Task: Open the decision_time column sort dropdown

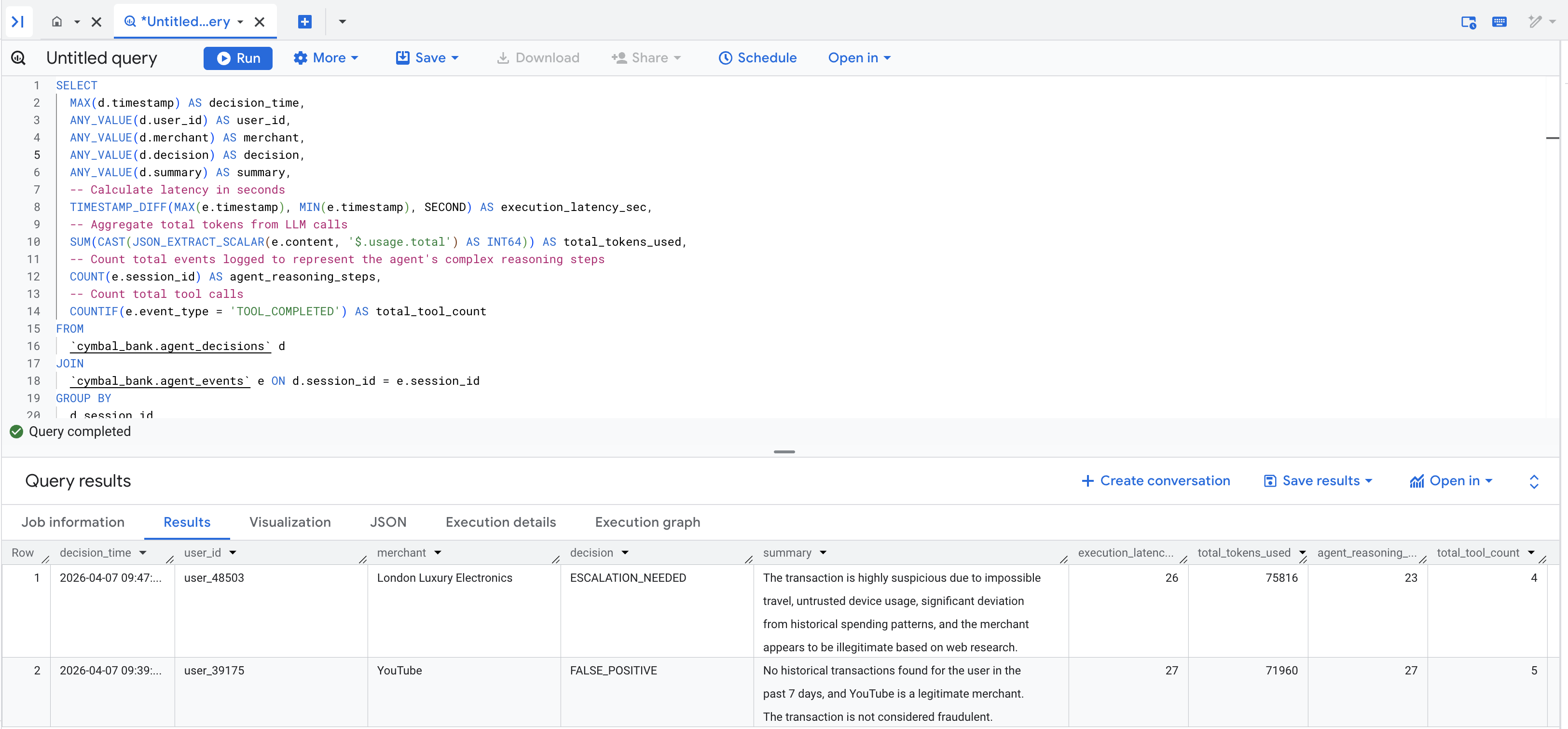Action: pyautogui.click(x=144, y=553)
